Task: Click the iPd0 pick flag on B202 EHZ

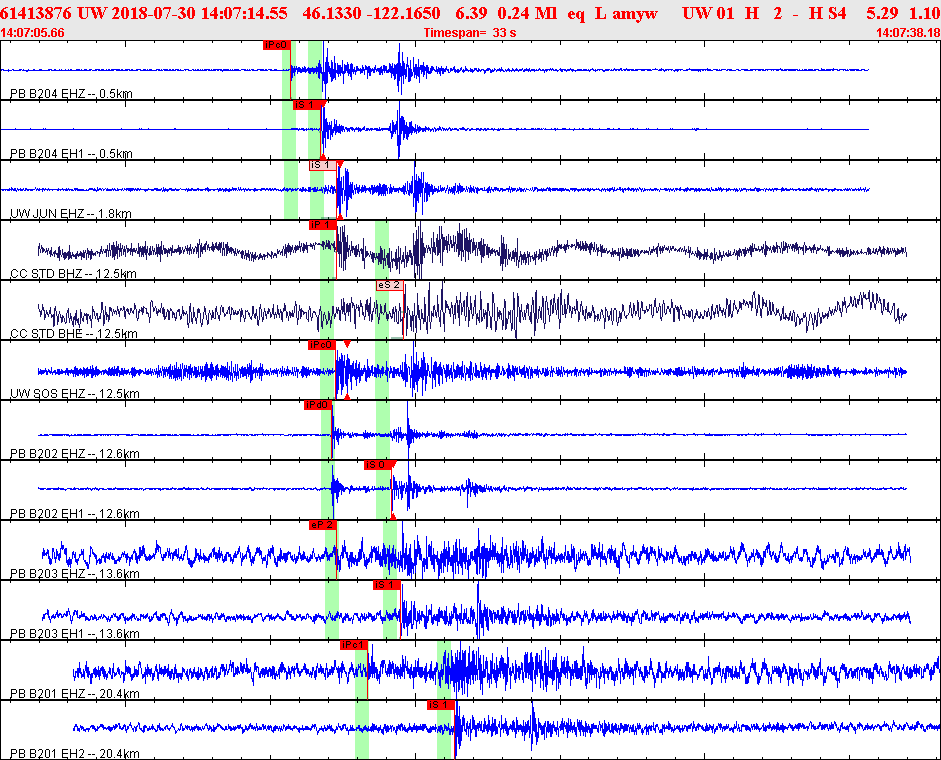Action: (317, 405)
